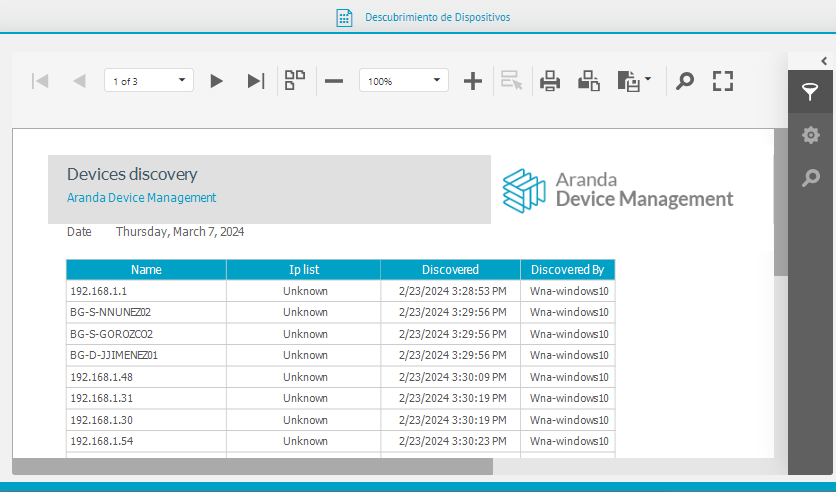
Task: Select the 192.168.1.31 cell
Action: [146, 398]
